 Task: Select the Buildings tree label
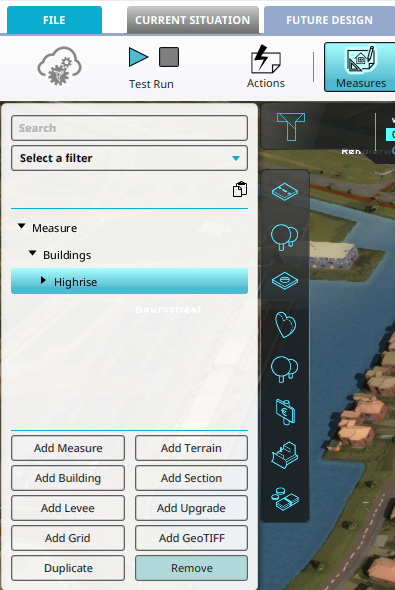click(67, 255)
